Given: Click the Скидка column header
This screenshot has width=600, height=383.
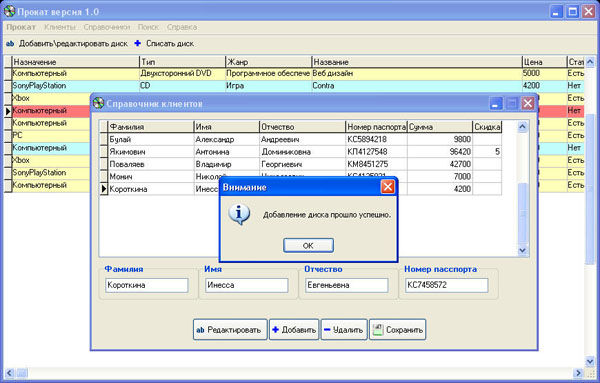Looking at the screenshot, I should click(x=487, y=127).
